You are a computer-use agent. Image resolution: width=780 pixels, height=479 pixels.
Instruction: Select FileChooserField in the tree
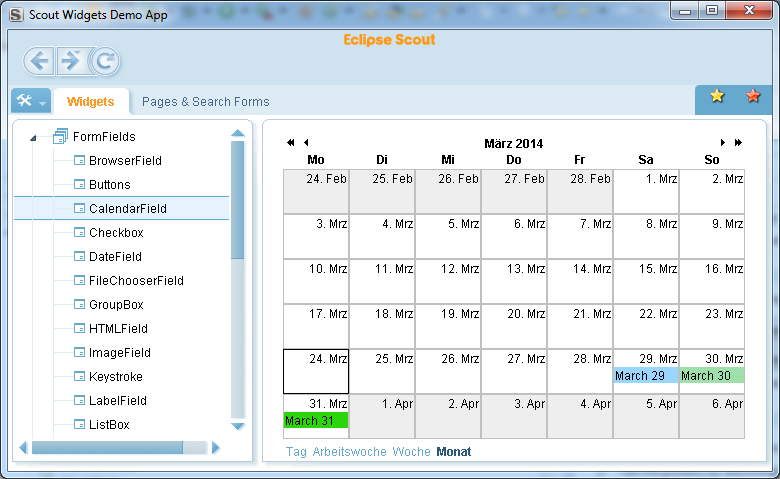[x=136, y=281]
